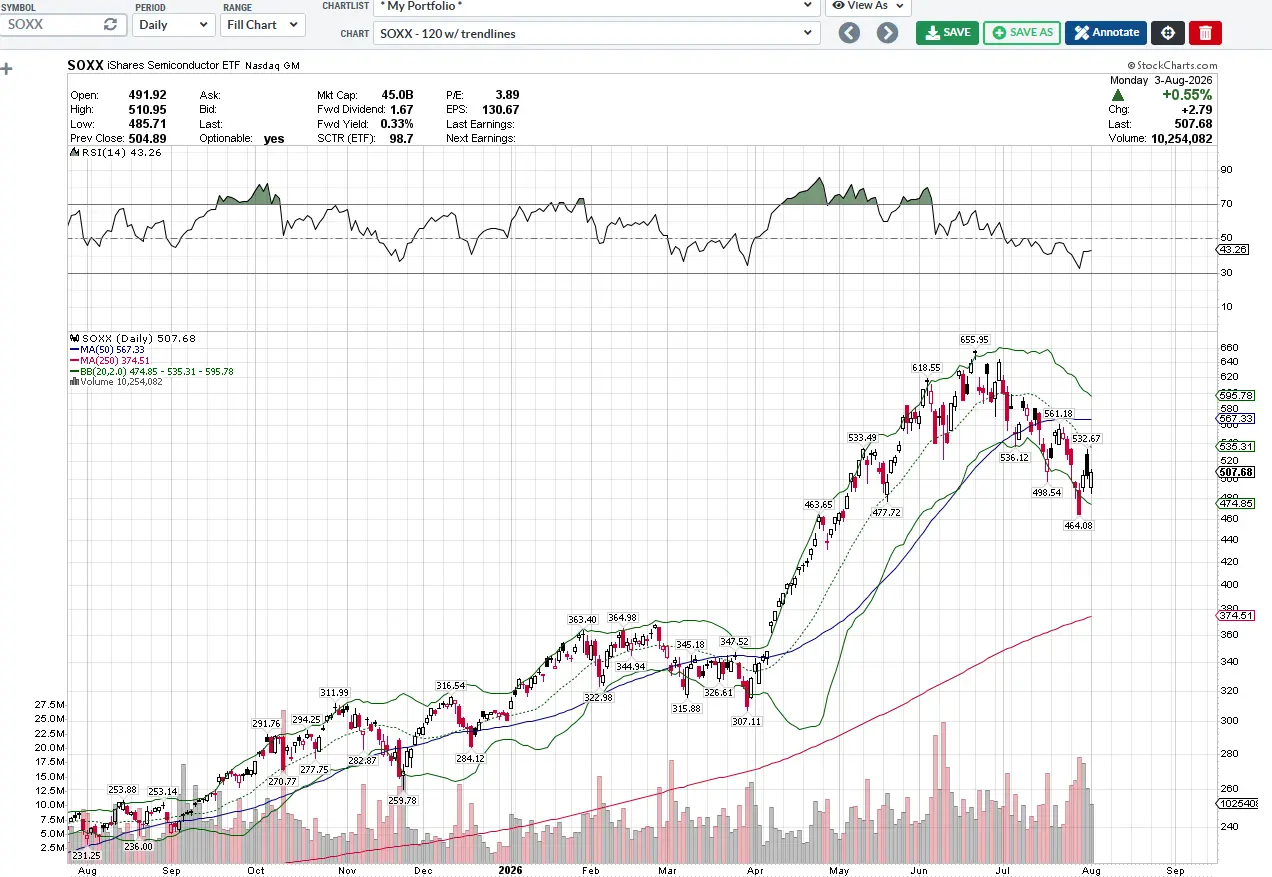Click the crosshair inspect icon button
Screen dimensions: 1272x877
1167,33
